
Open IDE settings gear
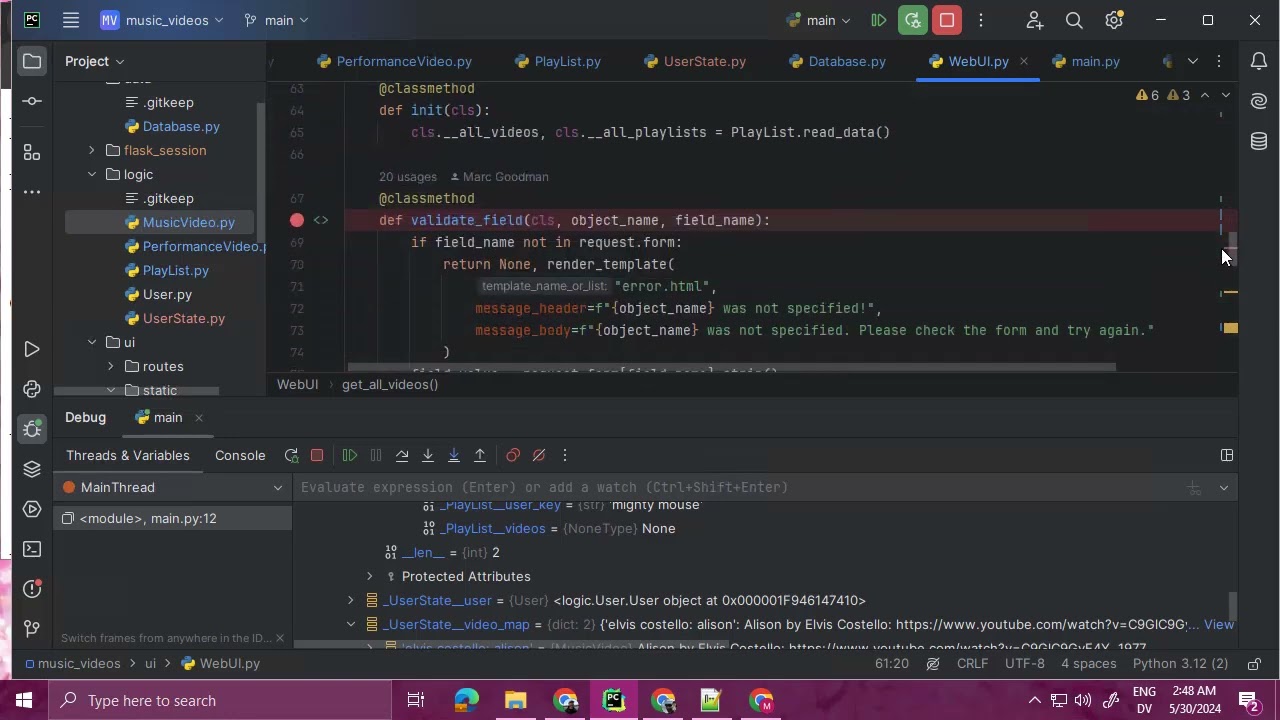tap(1114, 20)
